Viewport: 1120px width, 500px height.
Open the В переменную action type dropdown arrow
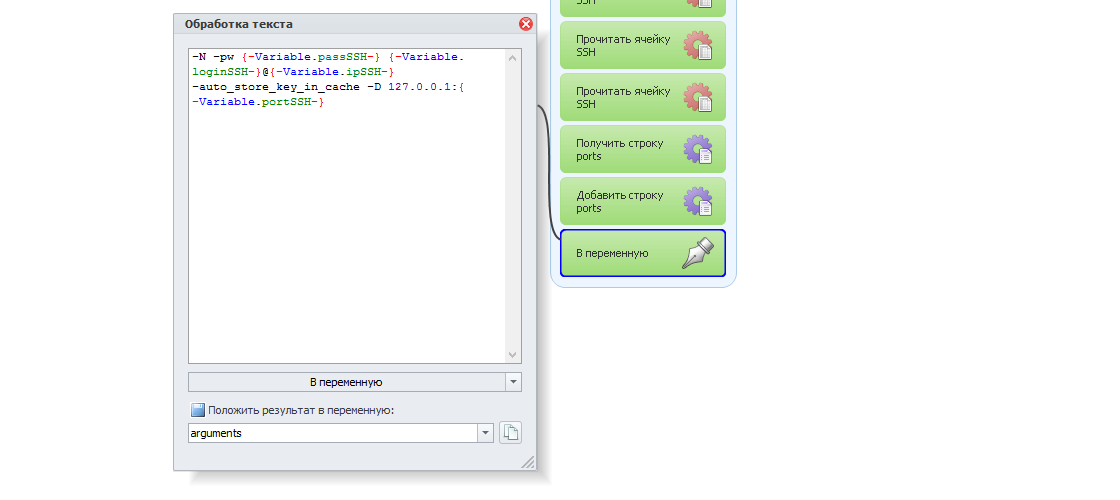point(514,382)
